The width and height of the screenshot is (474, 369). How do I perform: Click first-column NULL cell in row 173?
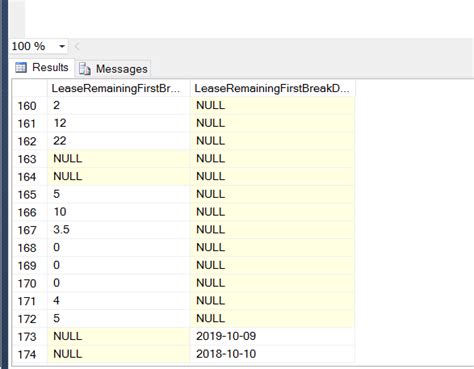tap(118, 337)
